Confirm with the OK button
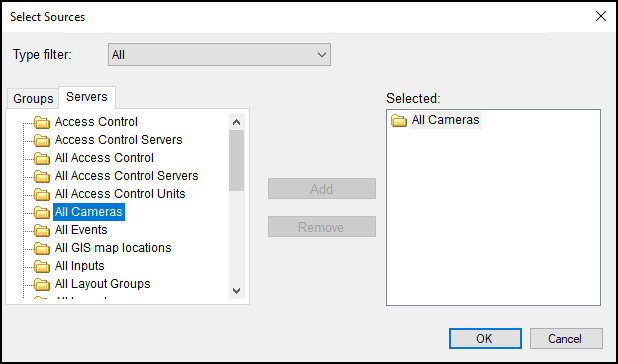 (485, 339)
